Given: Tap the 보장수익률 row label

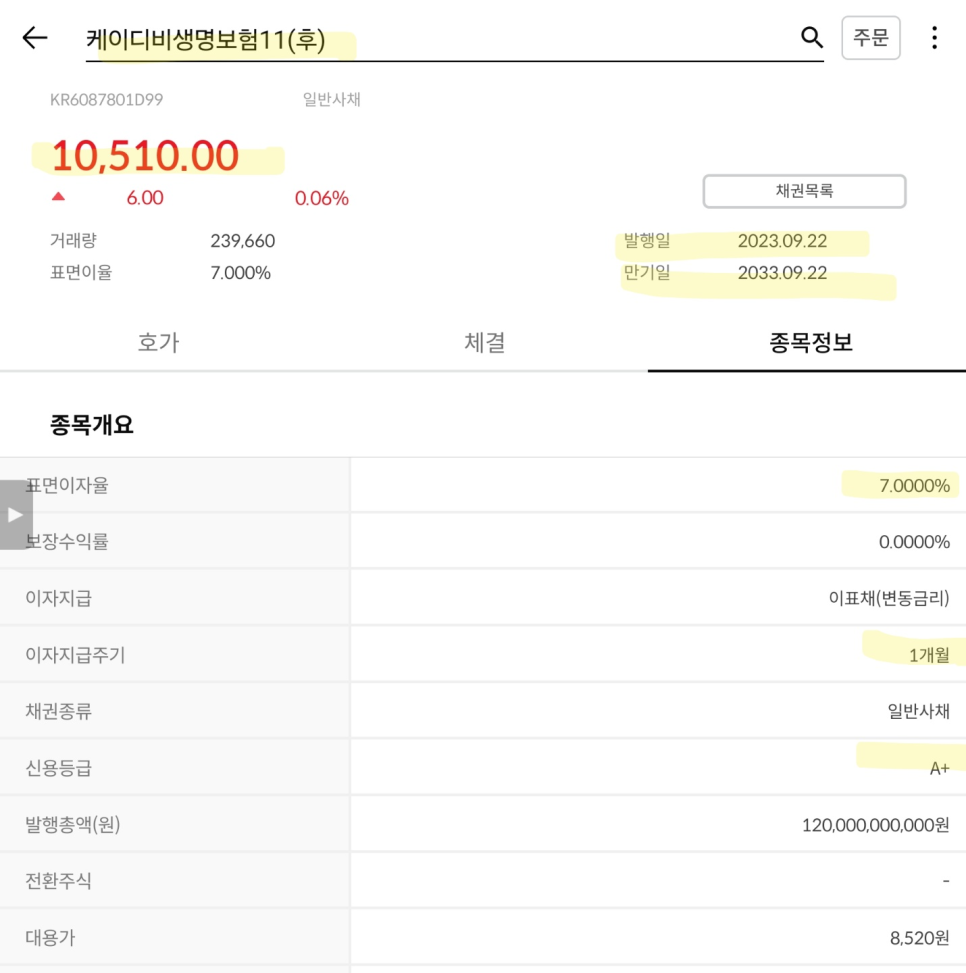Looking at the screenshot, I should click(x=67, y=542).
